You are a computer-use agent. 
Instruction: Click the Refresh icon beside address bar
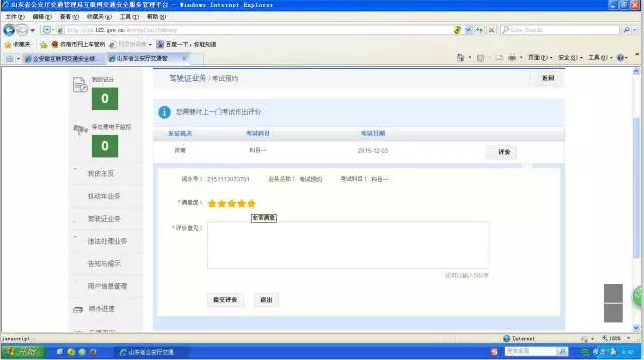tap(479, 30)
